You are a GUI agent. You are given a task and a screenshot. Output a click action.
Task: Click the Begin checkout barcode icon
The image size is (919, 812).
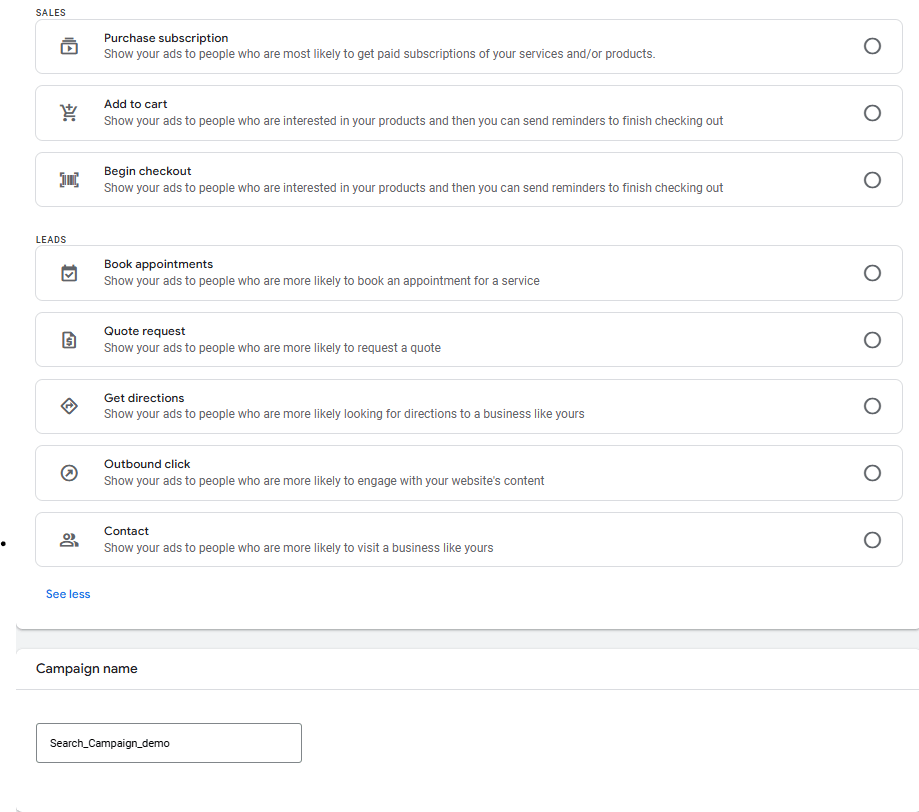coord(69,179)
